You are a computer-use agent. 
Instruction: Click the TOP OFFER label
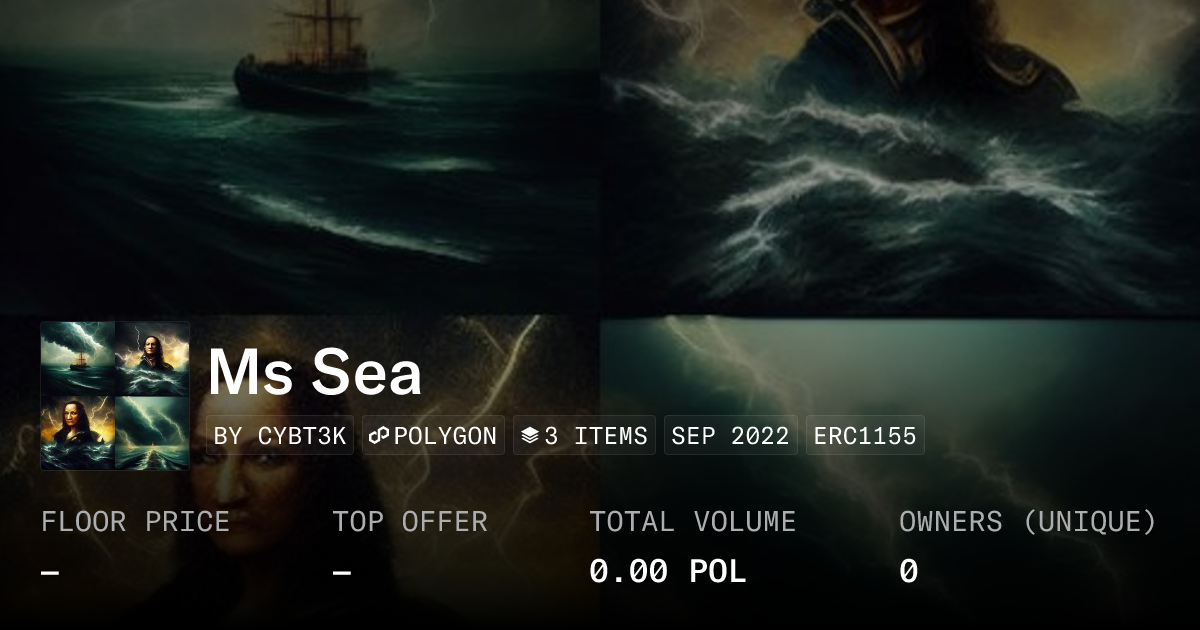(410, 522)
